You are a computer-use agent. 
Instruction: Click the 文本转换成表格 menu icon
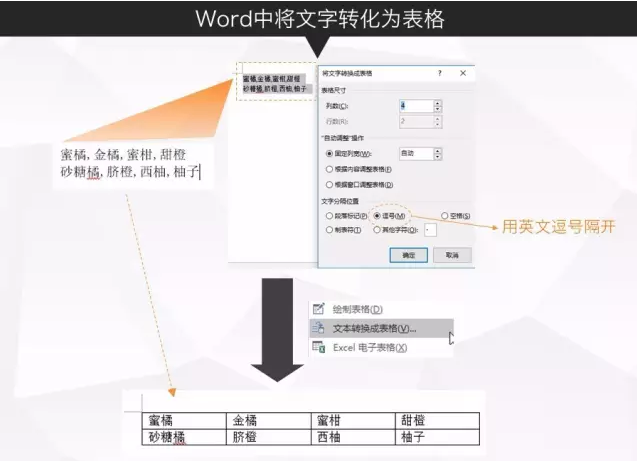[x=319, y=328]
